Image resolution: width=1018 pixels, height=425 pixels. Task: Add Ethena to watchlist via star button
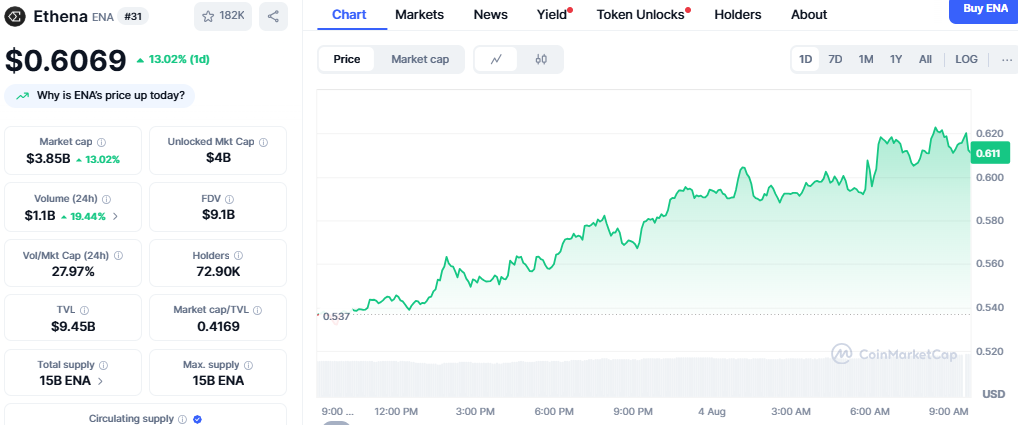coord(223,17)
